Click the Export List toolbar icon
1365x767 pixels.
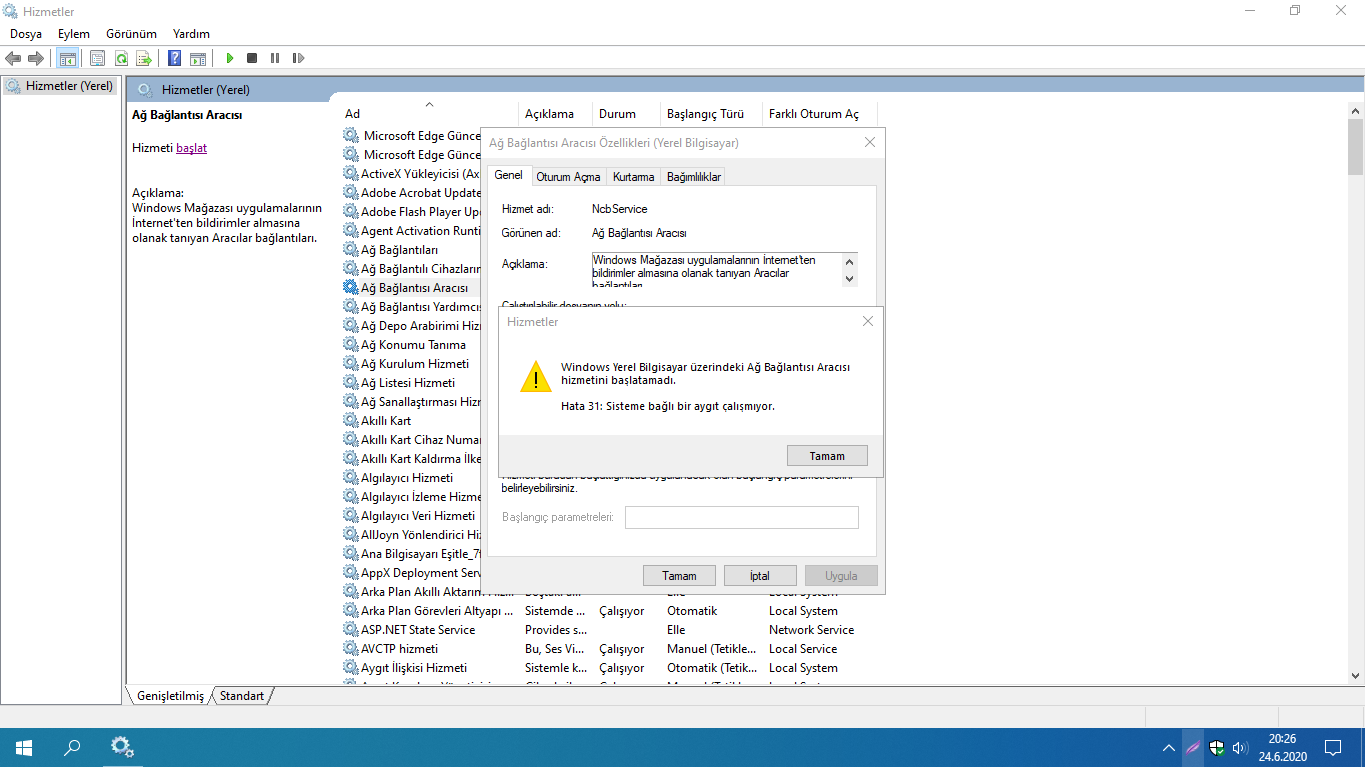click(144, 58)
